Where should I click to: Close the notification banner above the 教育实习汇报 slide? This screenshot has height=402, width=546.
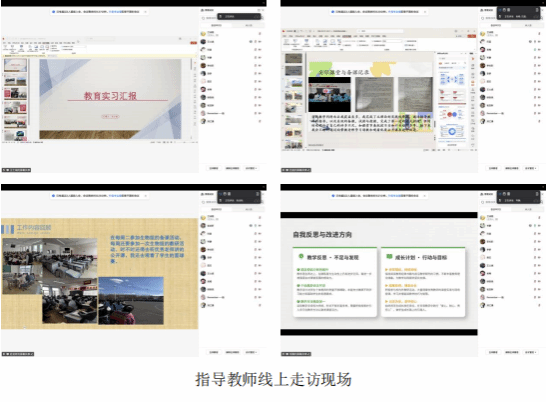(x=146, y=11)
